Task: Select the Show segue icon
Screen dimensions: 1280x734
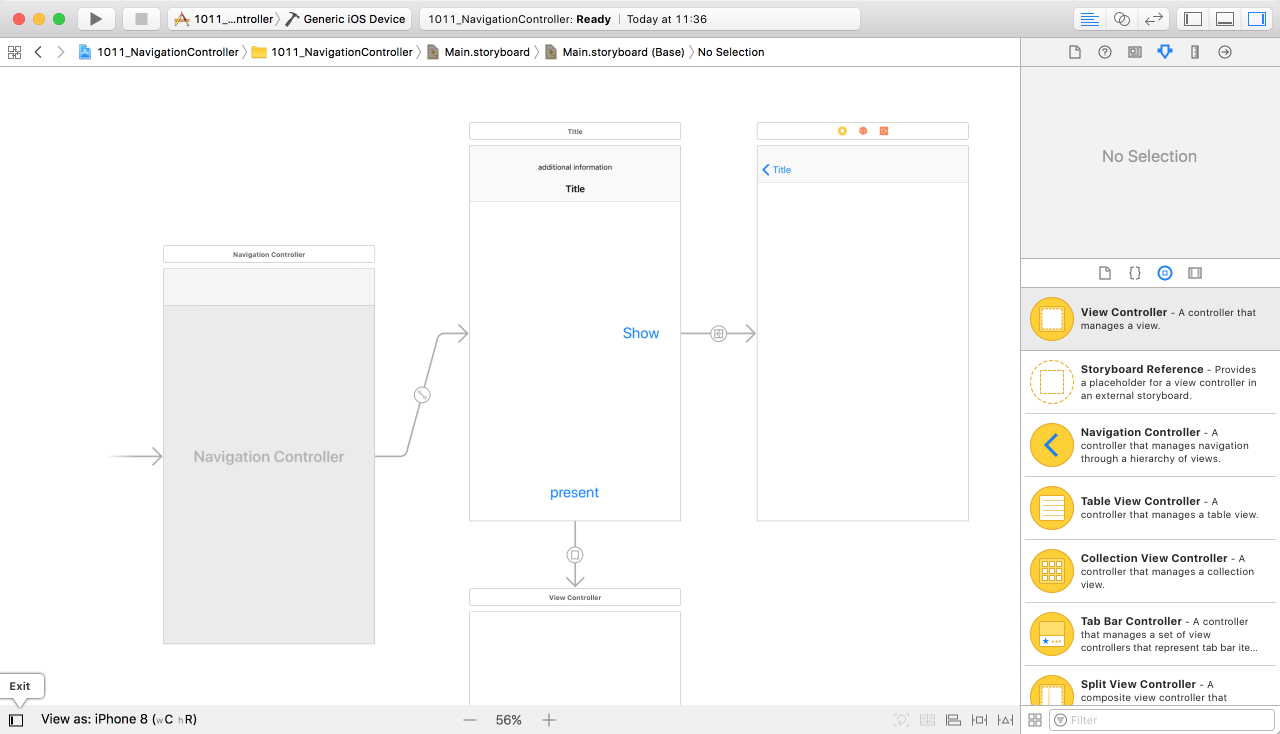Action: pyautogui.click(x=718, y=334)
